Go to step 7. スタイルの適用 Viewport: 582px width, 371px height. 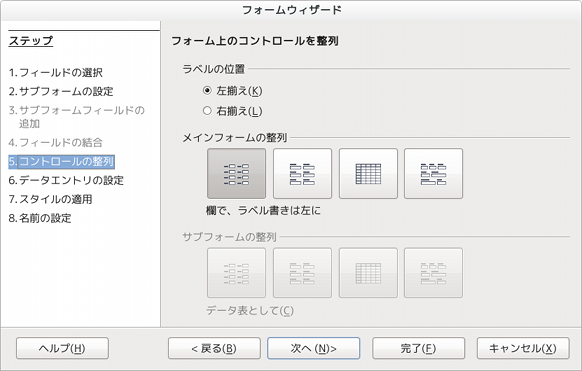click(50, 199)
